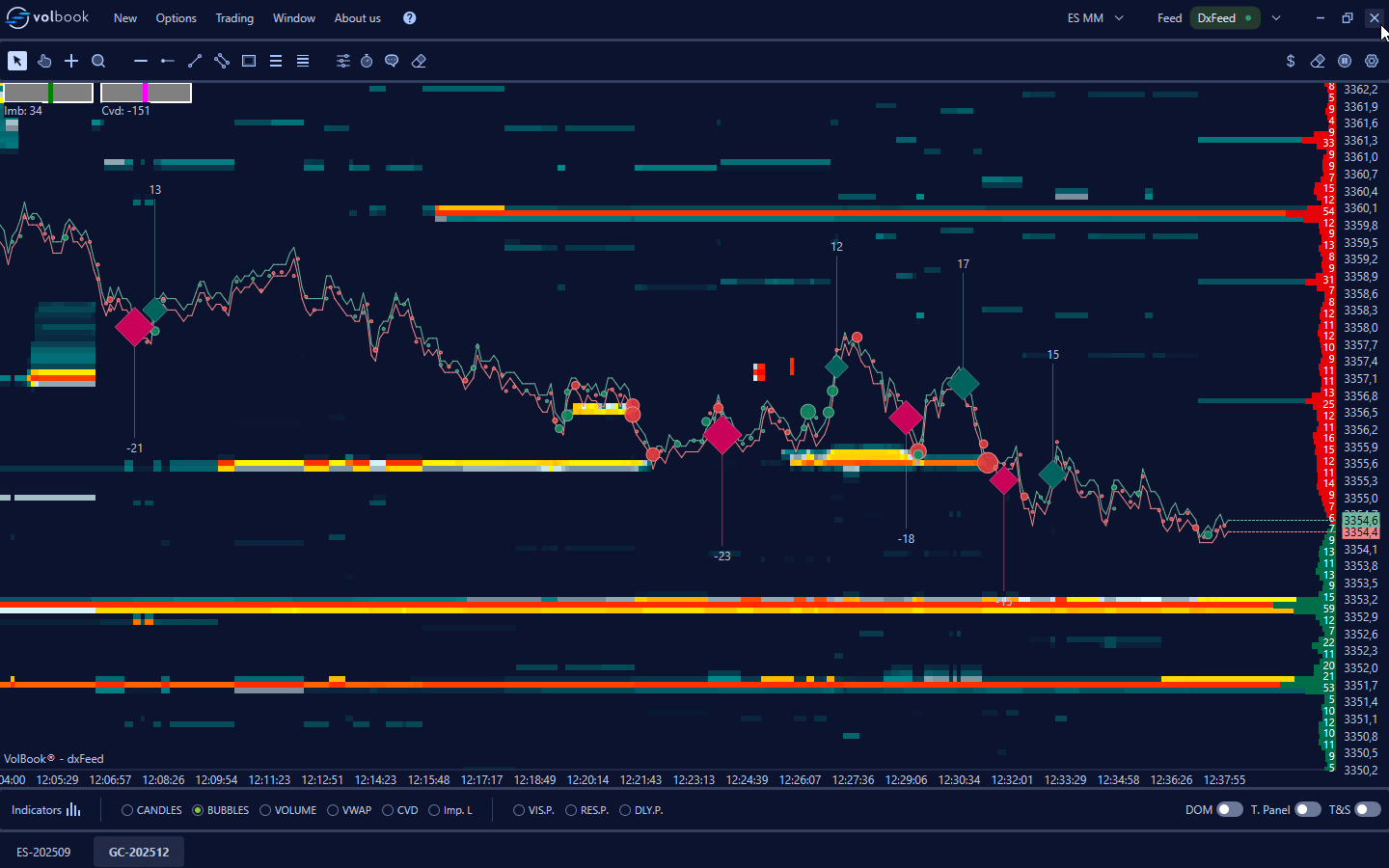This screenshot has width=1389, height=868.
Task: Enable the VWAP indicator option
Action: pos(333,810)
